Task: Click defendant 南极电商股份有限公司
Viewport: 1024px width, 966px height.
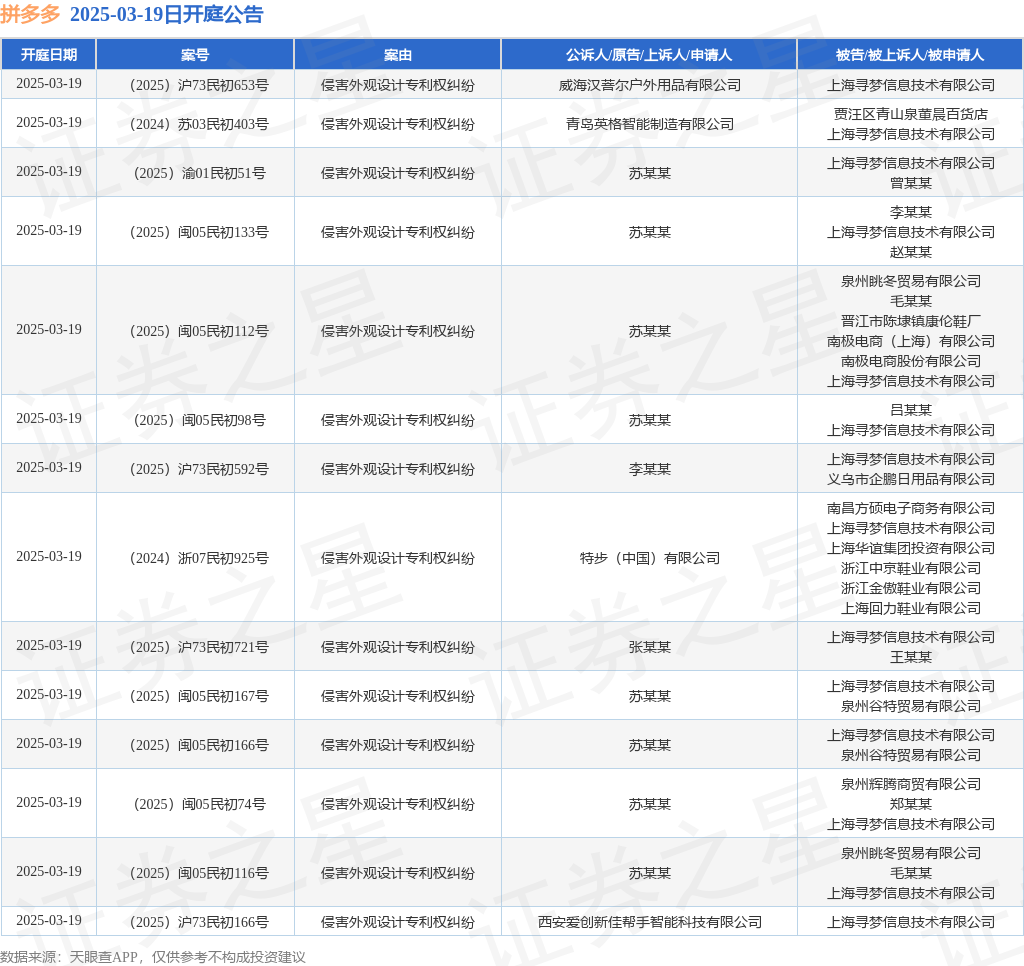Action: (910, 361)
